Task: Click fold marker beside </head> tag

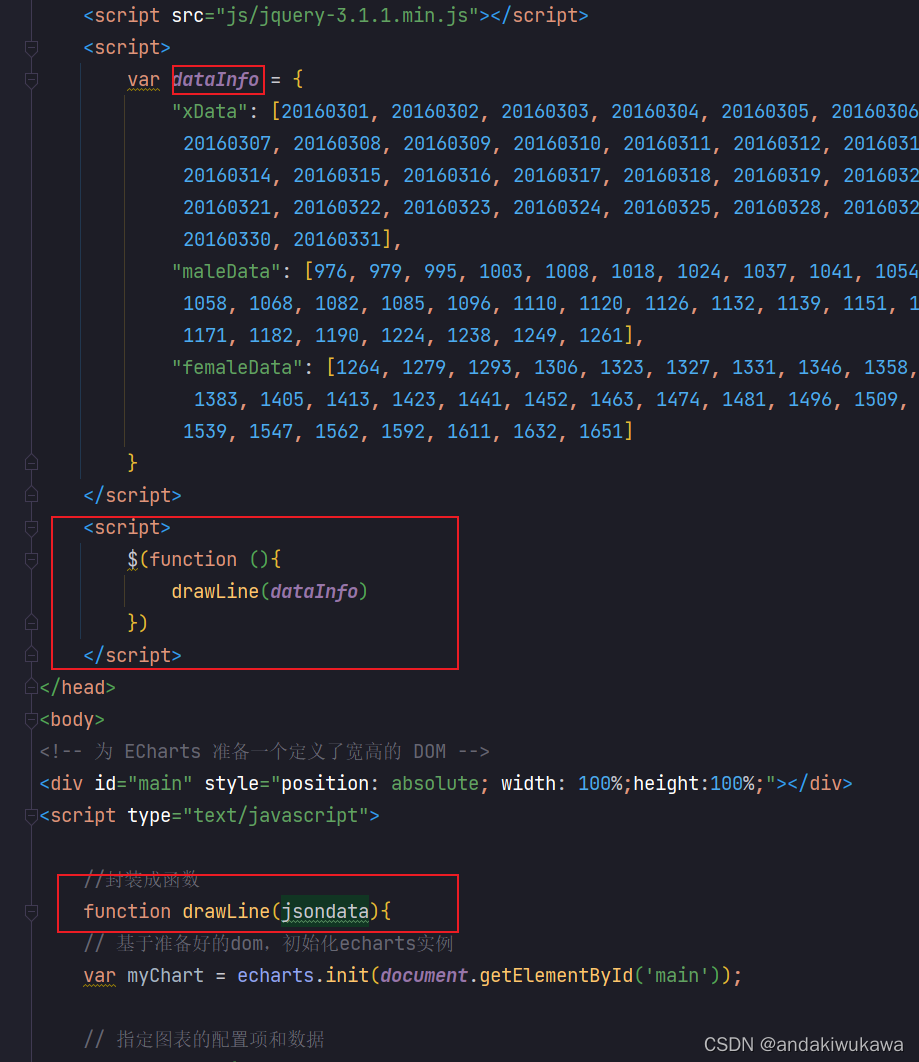Action: (x=31, y=687)
